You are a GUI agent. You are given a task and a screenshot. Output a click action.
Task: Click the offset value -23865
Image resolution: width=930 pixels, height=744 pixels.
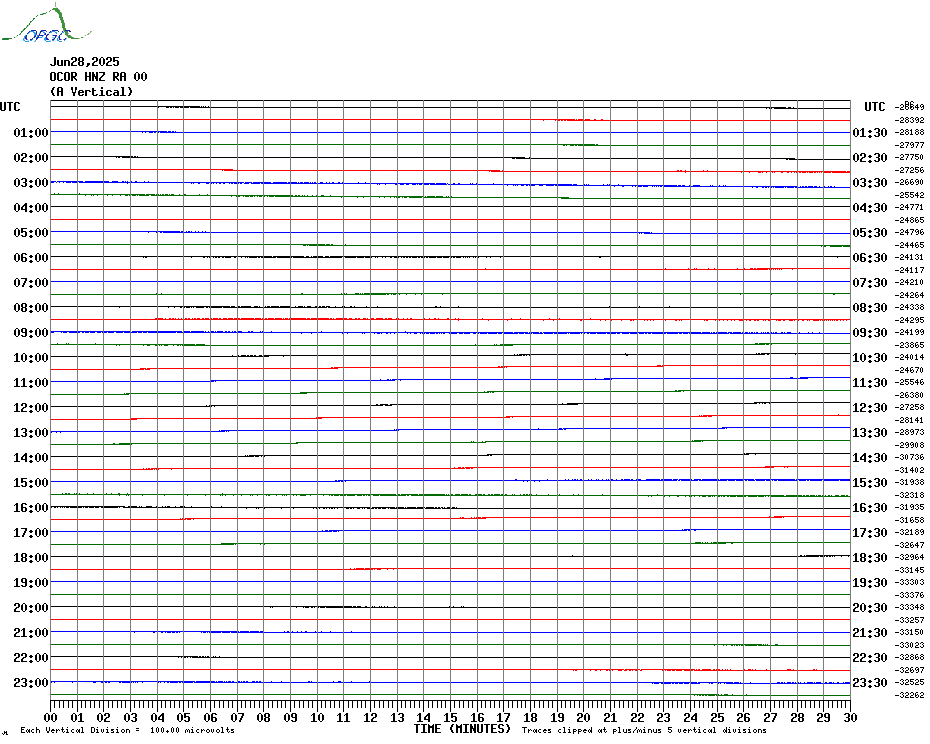[910, 345]
